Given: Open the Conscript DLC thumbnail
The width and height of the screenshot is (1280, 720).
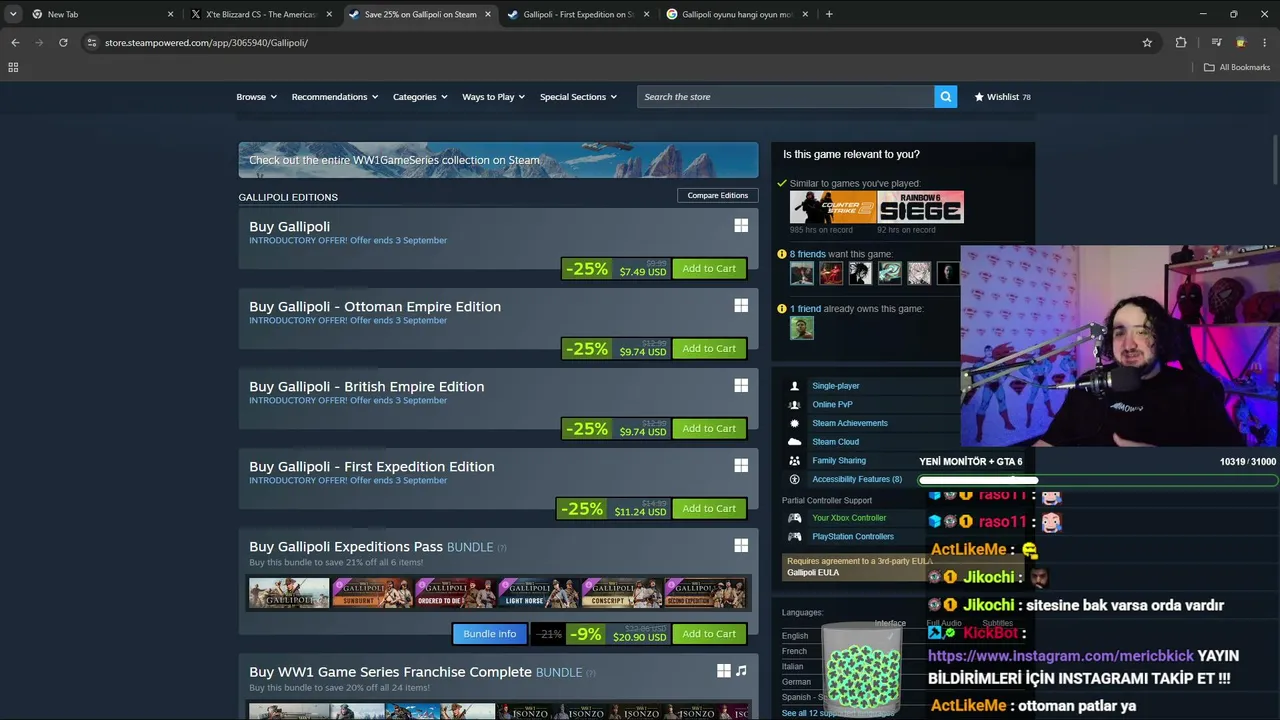Looking at the screenshot, I should [x=621, y=593].
